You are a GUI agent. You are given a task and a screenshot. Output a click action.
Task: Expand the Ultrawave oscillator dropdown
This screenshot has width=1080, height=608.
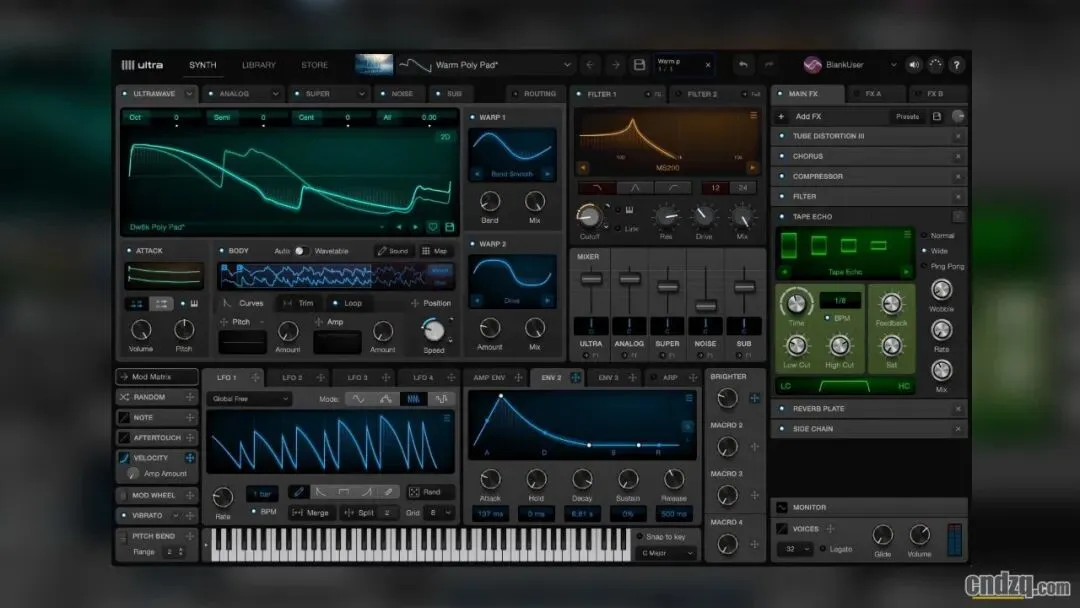(x=189, y=94)
